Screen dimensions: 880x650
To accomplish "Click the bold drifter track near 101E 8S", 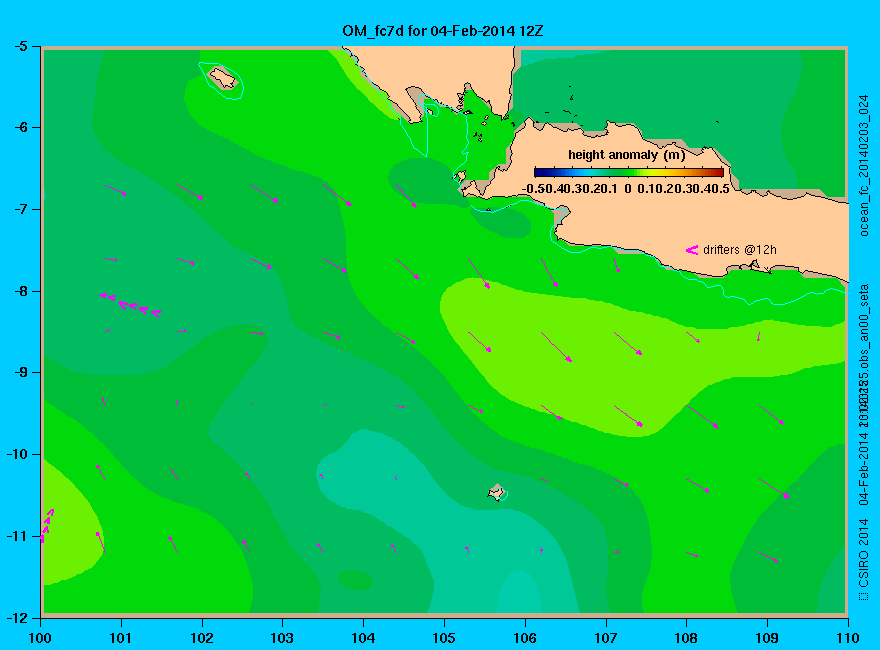I will (x=130, y=304).
